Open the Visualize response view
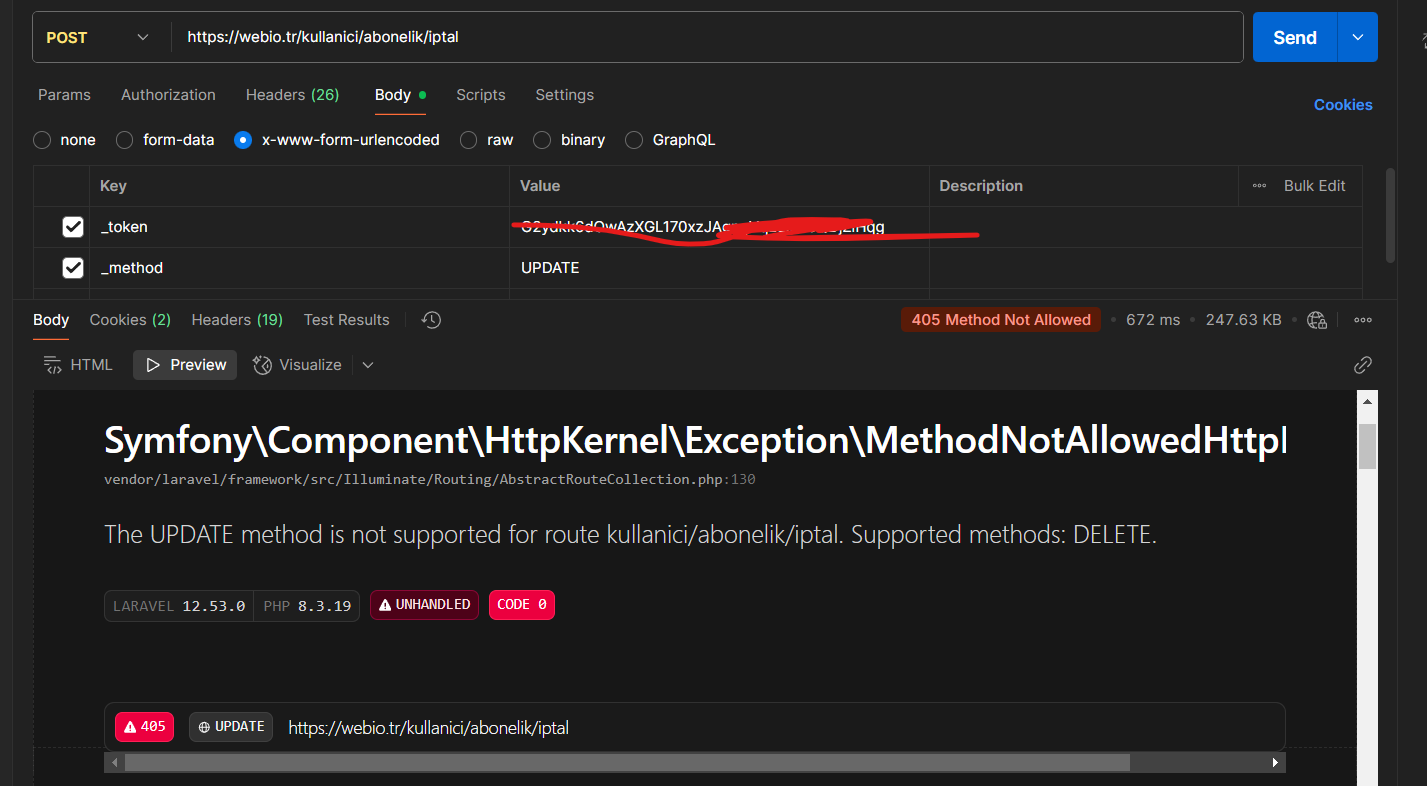The width and height of the screenshot is (1427, 786). point(297,365)
